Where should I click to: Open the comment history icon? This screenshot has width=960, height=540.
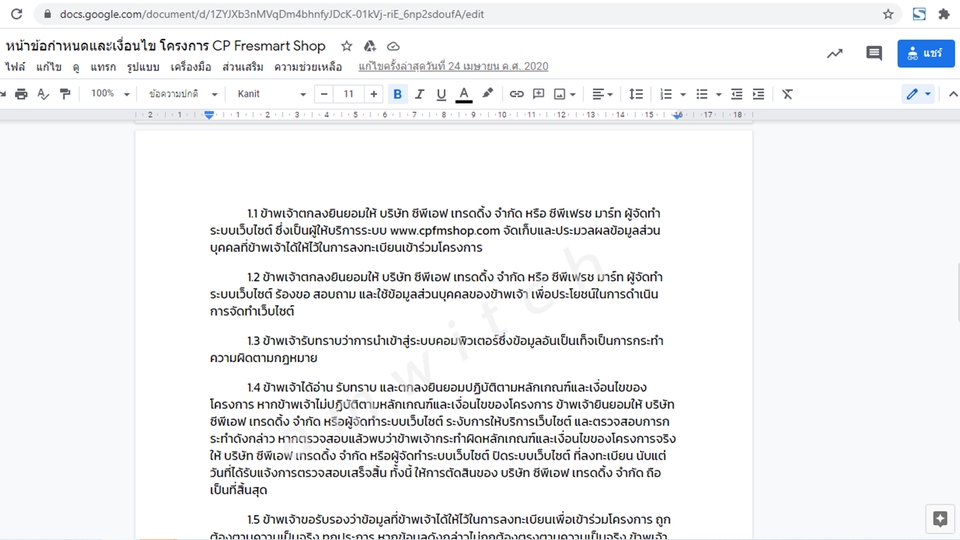874,53
